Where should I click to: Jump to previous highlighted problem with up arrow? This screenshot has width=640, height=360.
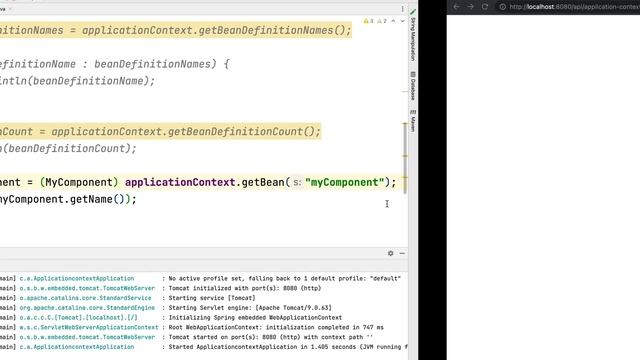click(x=393, y=21)
